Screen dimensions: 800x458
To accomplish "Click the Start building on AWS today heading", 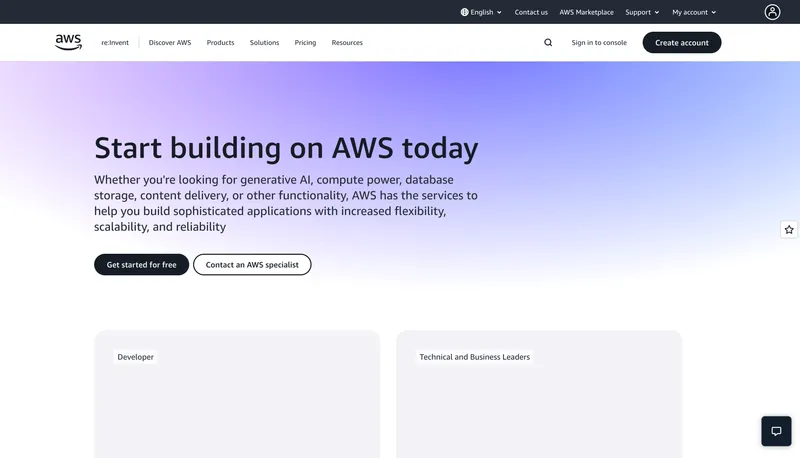I will (286, 148).
